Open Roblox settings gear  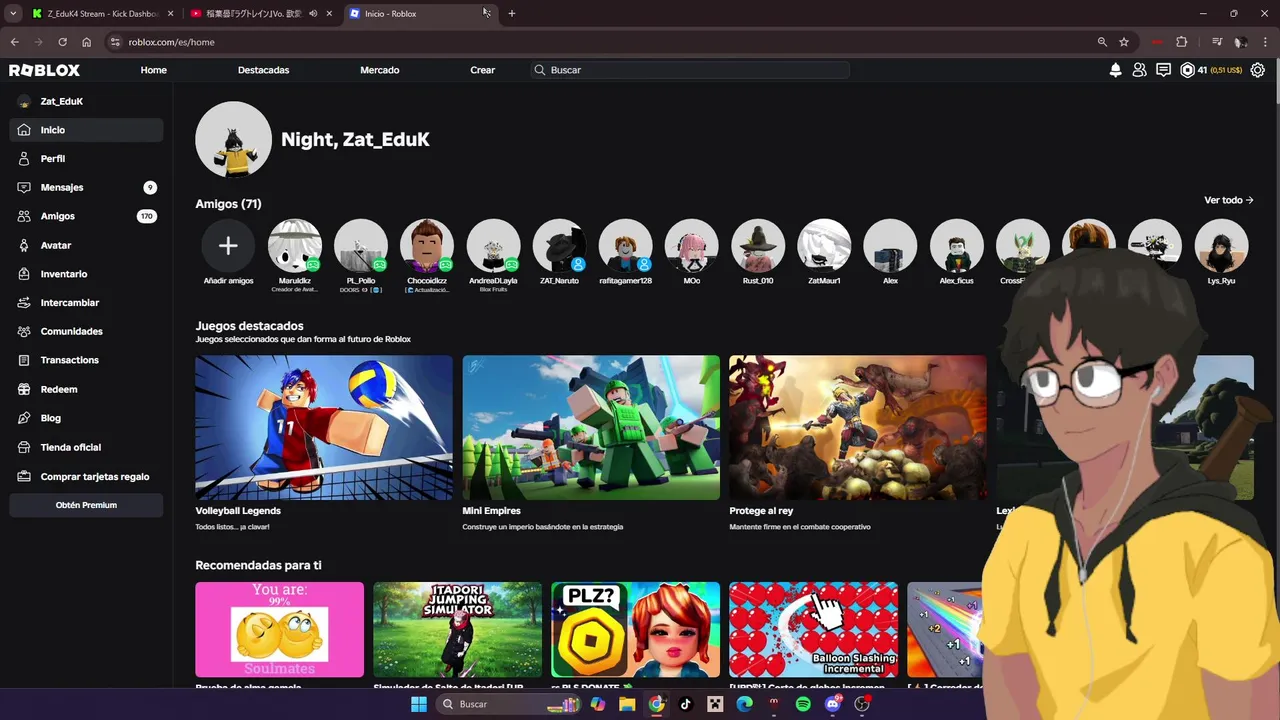point(1258,70)
